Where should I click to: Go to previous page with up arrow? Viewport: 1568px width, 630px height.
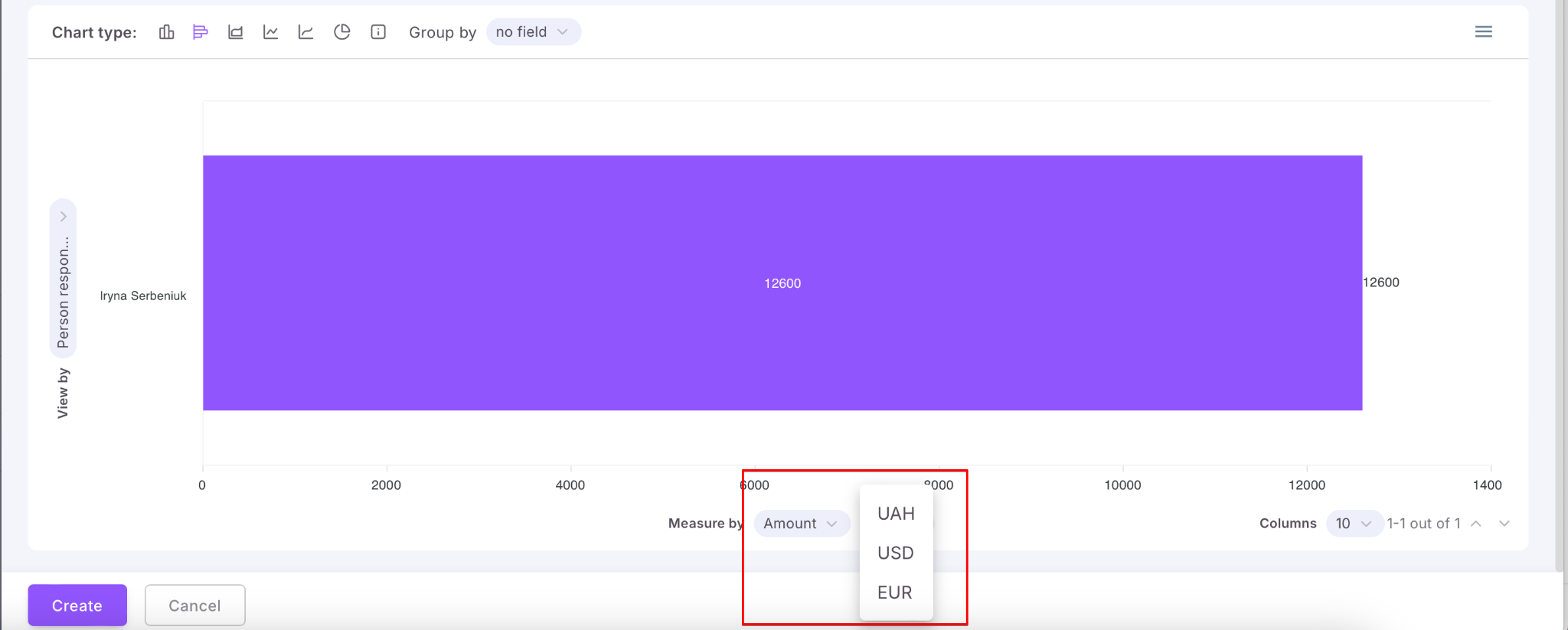(x=1476, y=524)
